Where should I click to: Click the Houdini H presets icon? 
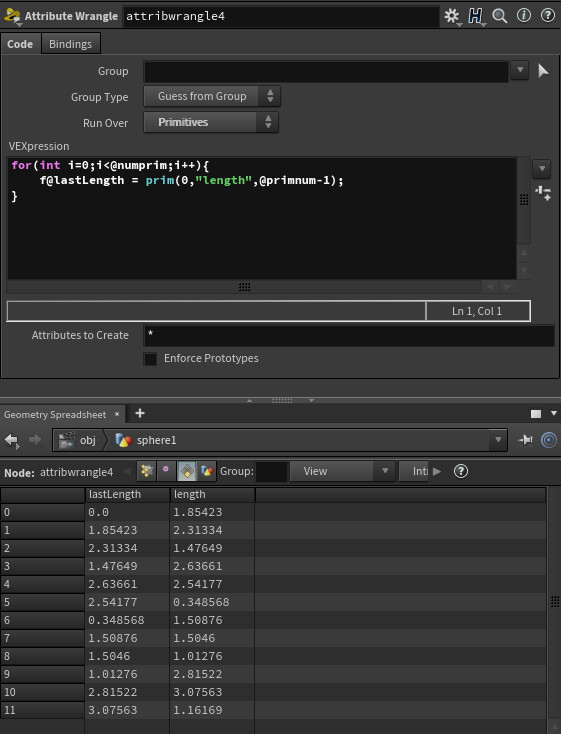click(475, 16)
